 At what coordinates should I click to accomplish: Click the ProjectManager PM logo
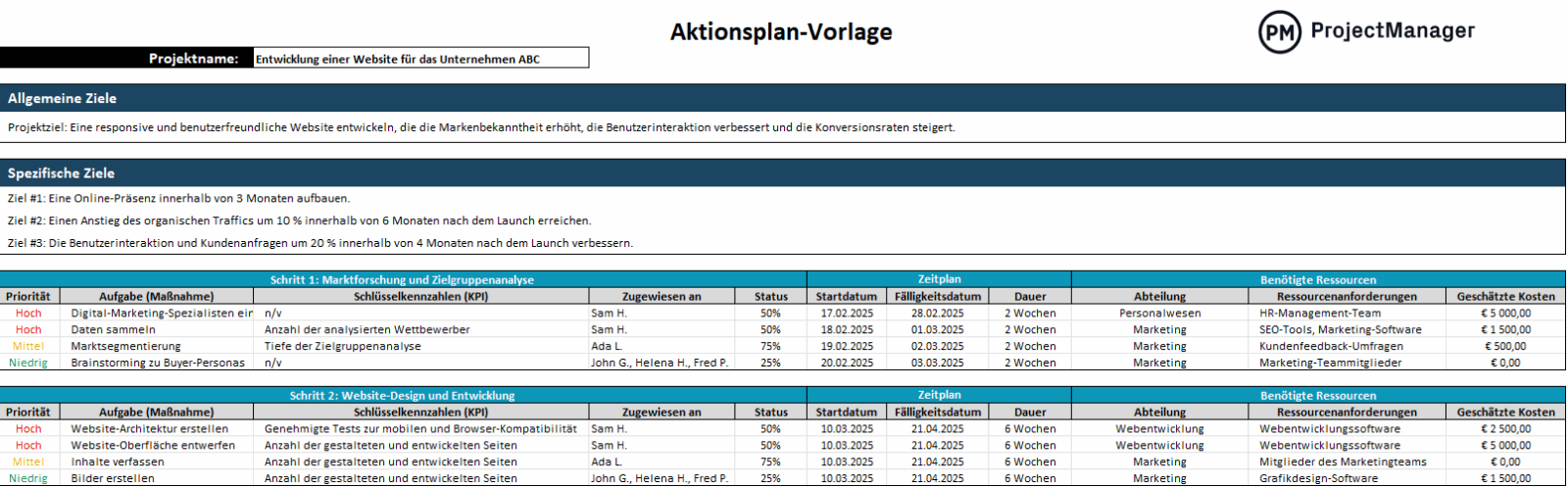click(1279, 32)
